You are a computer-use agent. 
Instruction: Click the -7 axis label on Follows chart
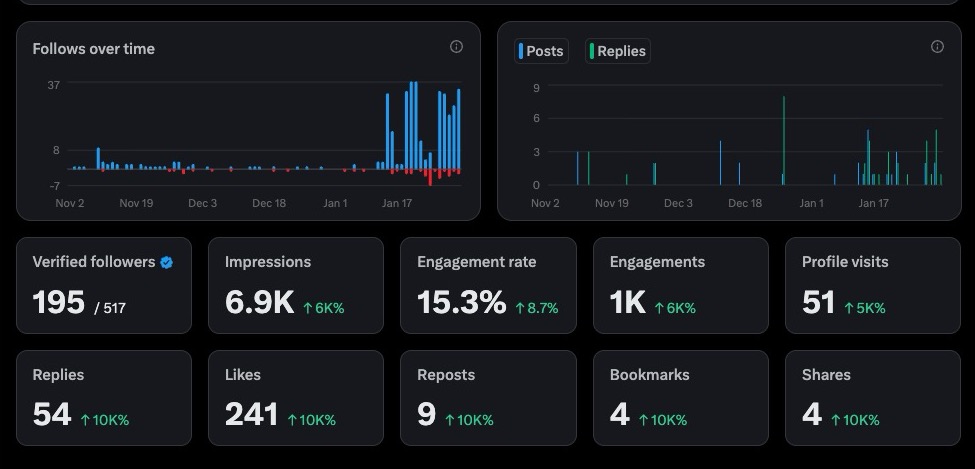click(53, 185)
